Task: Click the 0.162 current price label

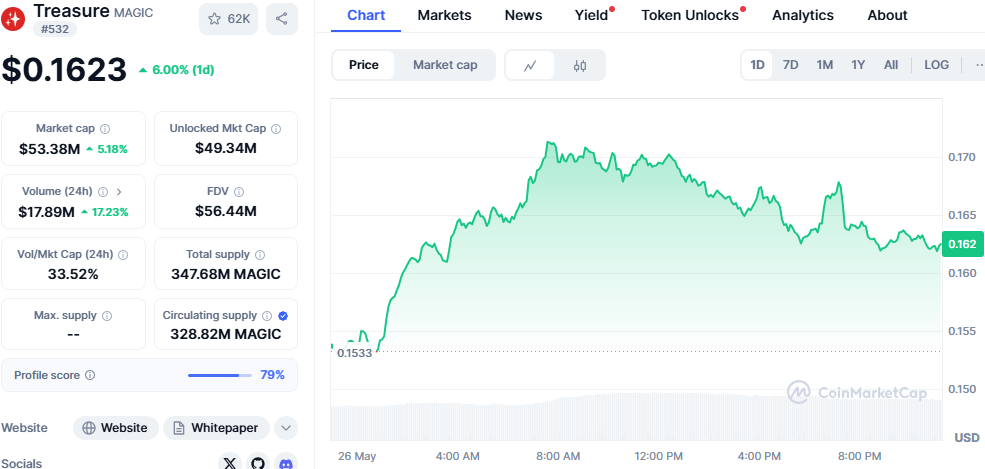Action: click(962, 244)
